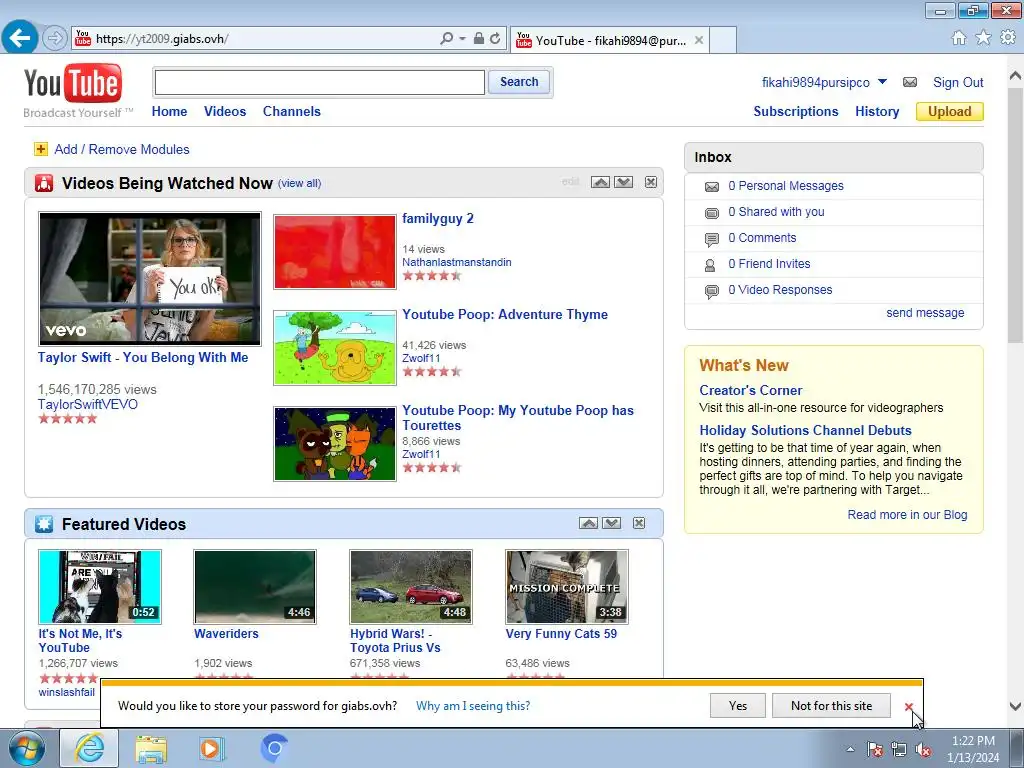Go to the Home navigation tab
Image resolution: width=1024 pixels, height=768 pixels.
(169, 112)
